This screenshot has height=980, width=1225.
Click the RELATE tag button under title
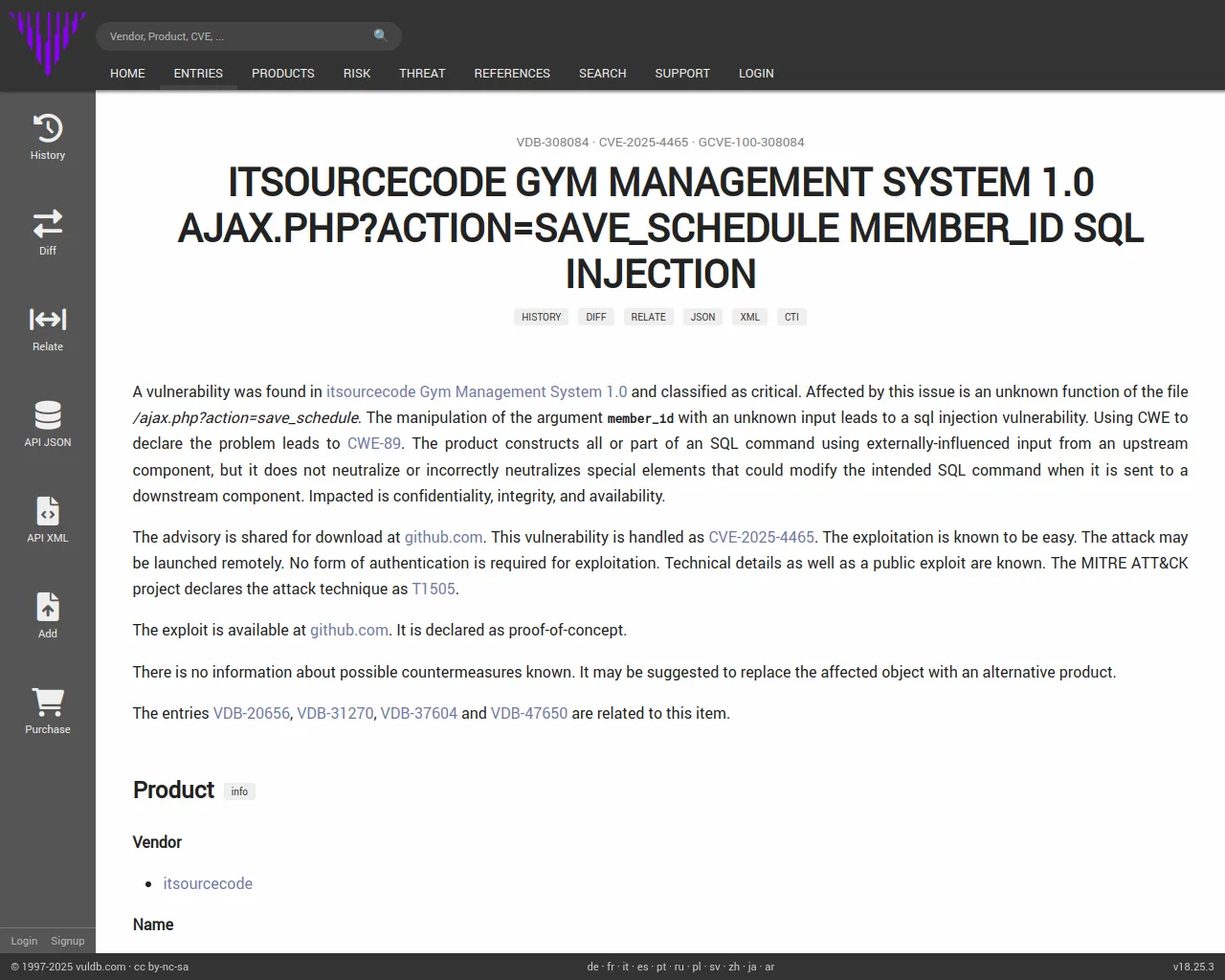pos(649,317)
